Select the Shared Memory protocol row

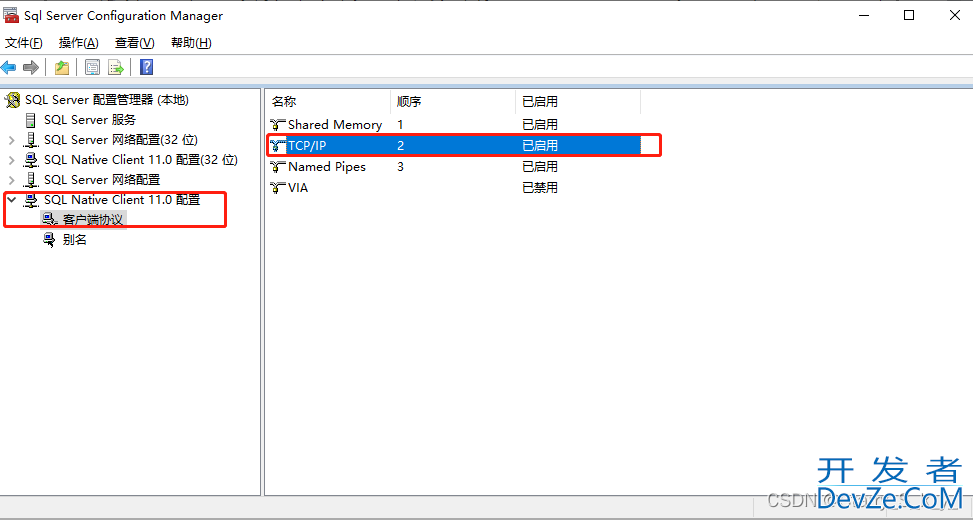point(454,125)
